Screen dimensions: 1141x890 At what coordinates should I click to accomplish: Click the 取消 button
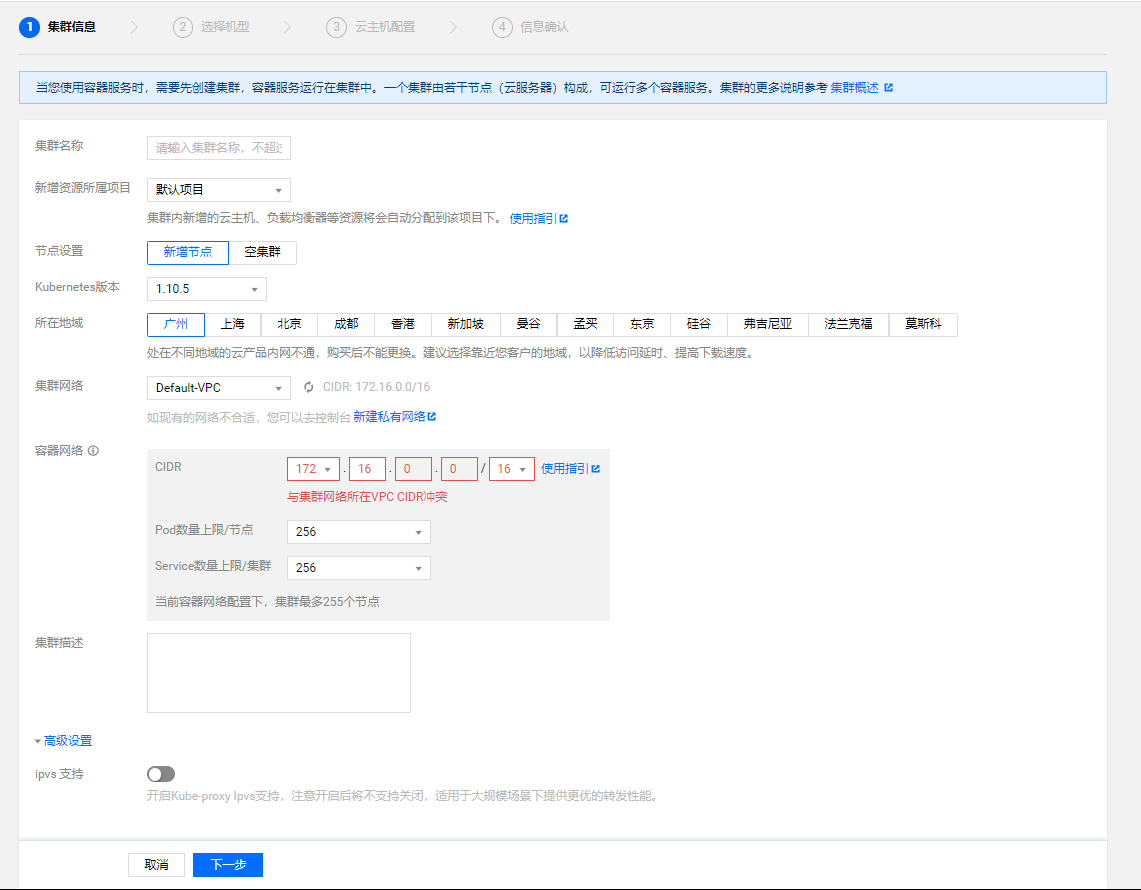(x=156, y=865)
